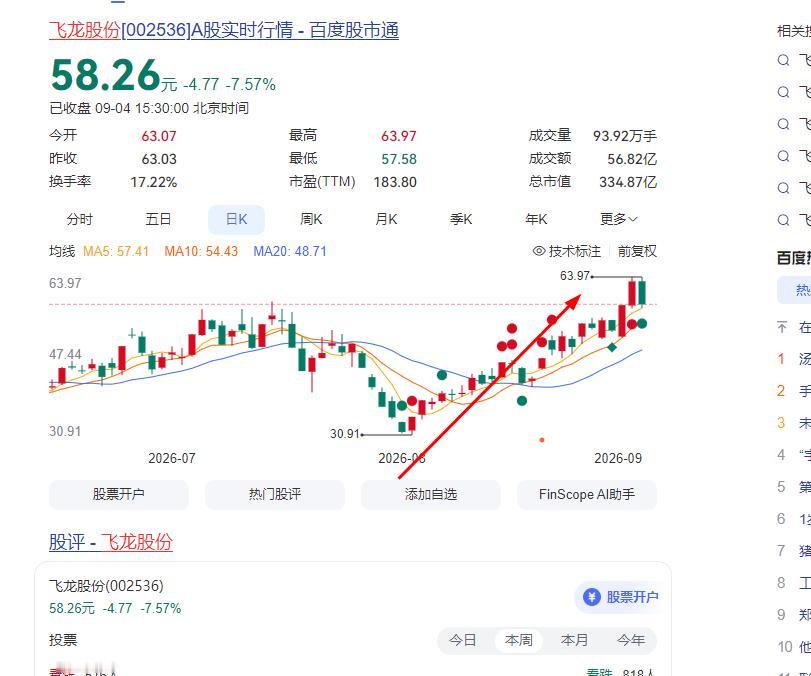Click the 63.97 peak candlestick on chart
This screenshot has width=811, height=676.
point(642,293)
